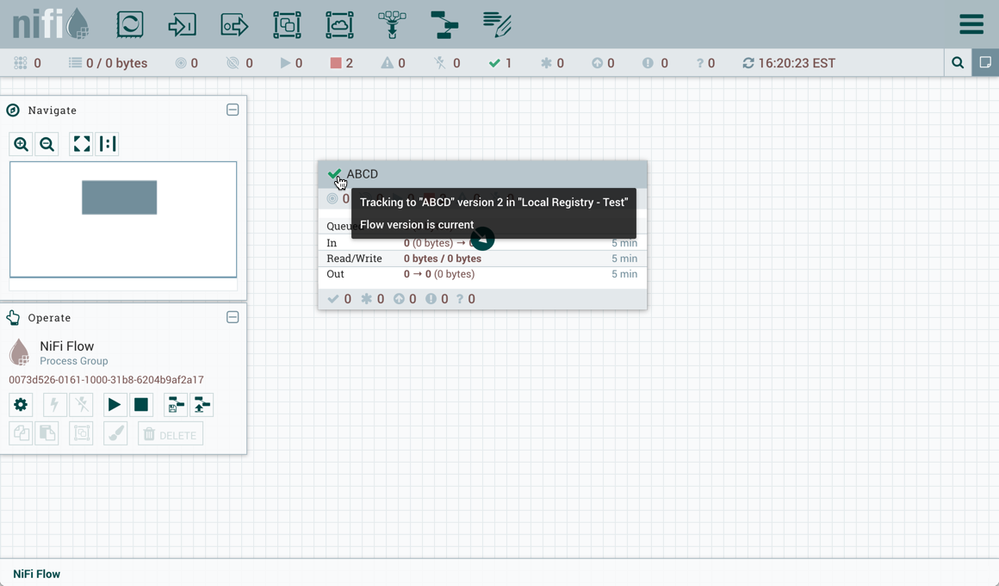Choose the Process Group toolbar icon

(287, 24)
